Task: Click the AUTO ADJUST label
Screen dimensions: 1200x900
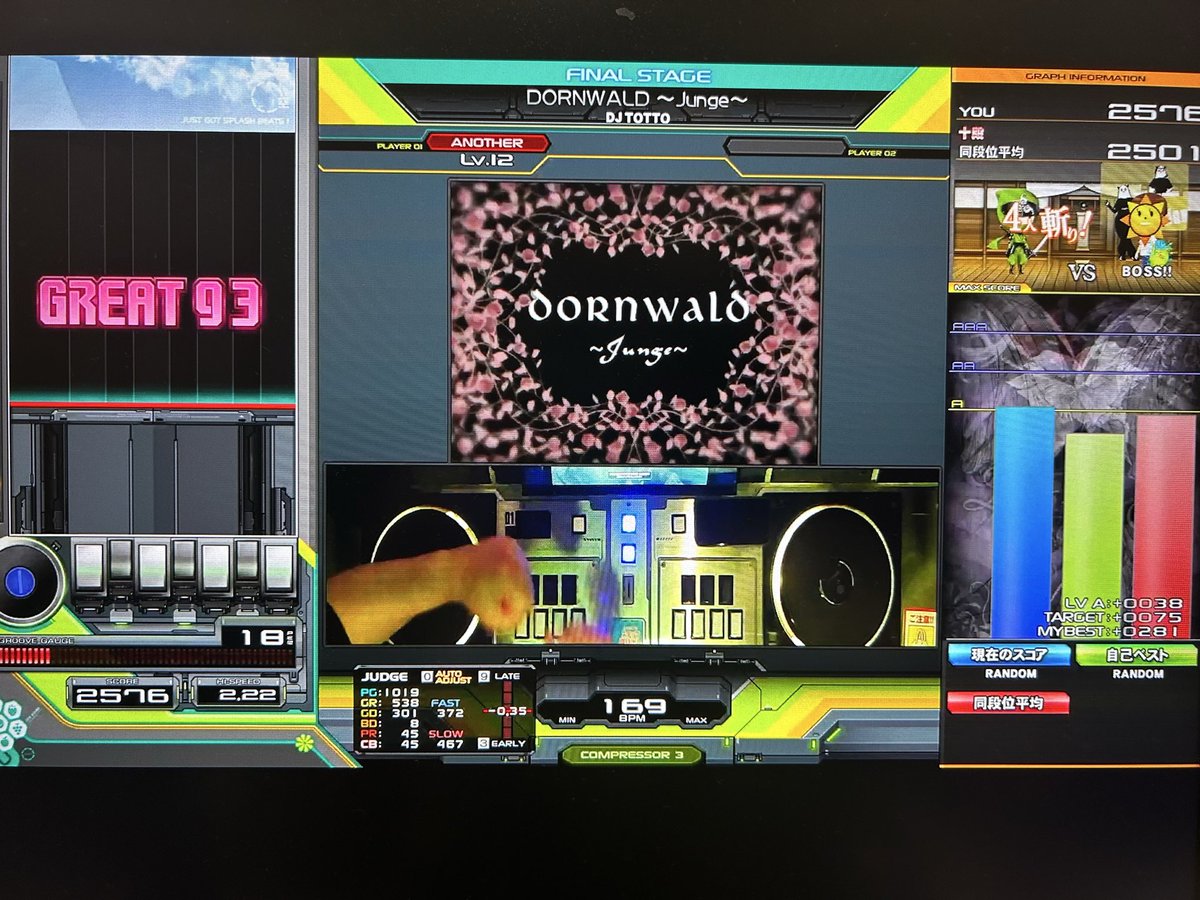Action: click(453, 677)
